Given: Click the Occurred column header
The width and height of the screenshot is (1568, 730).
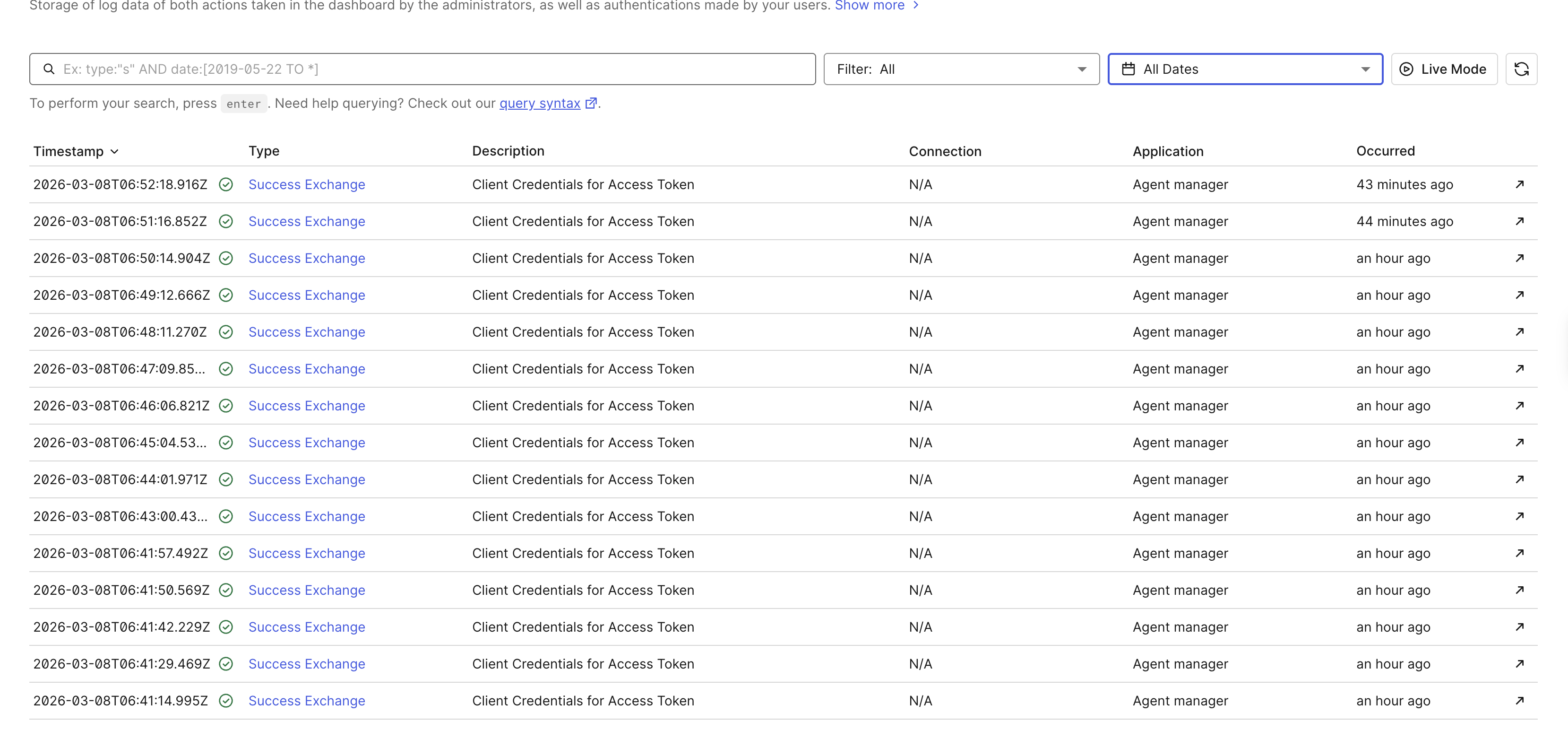Looking at the screenshot, I should [1385, 151].
